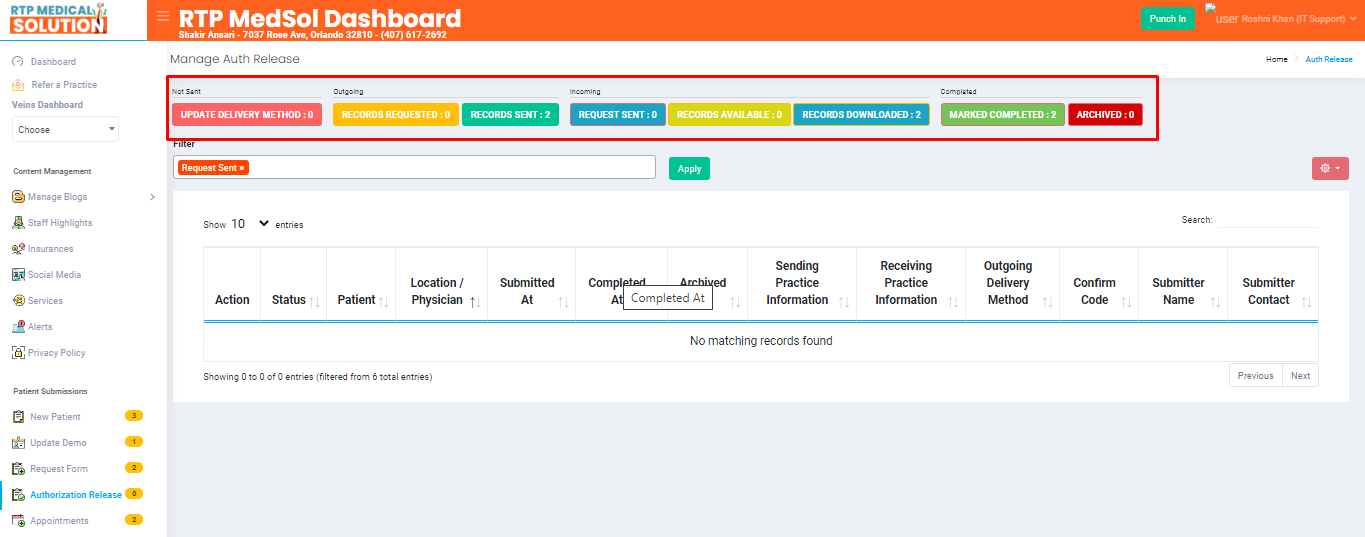Filter by Request Sent status button

pos(618,115)
